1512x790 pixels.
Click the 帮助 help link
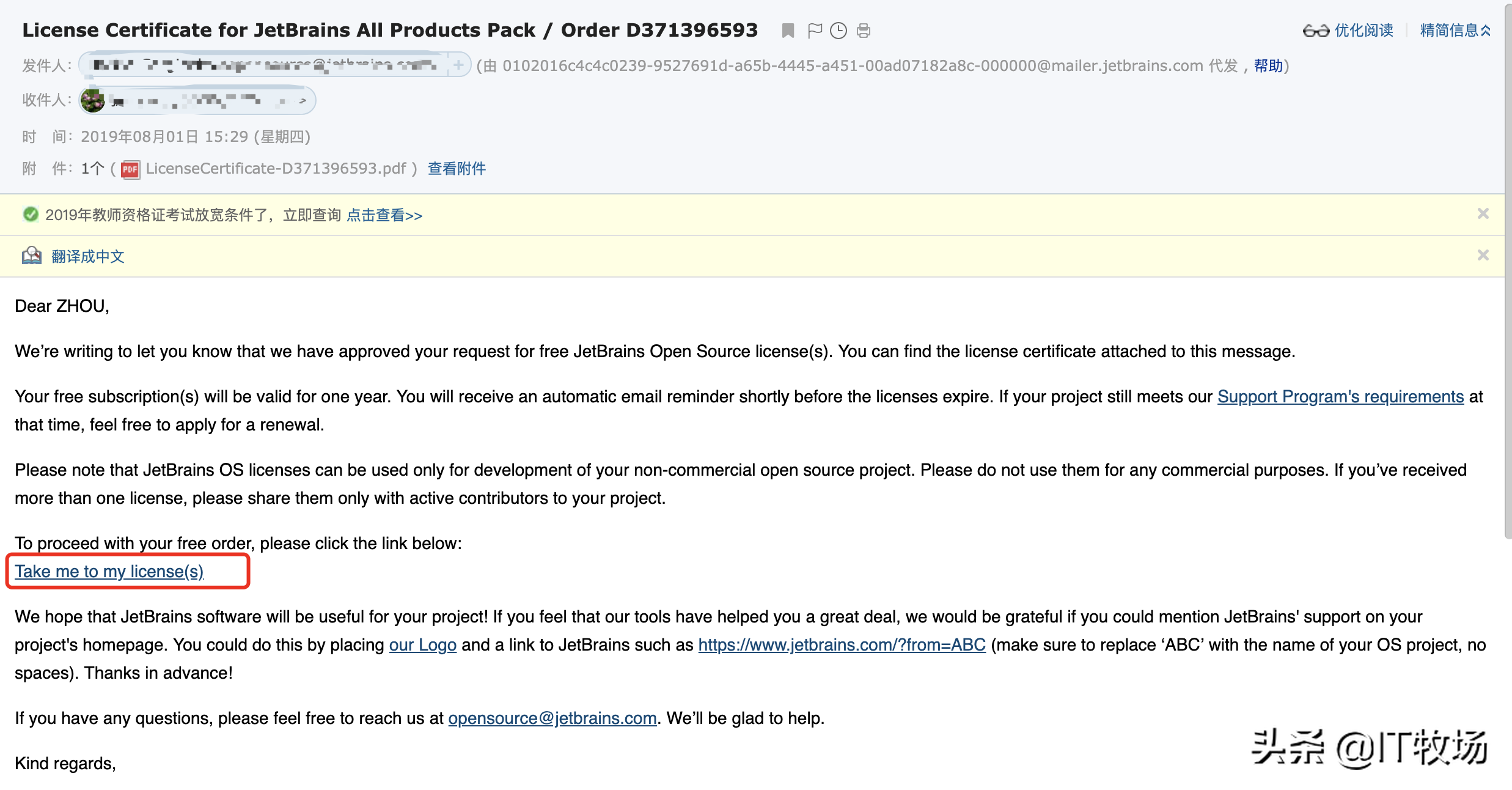pyautogui.click(x=1268, y=66)
